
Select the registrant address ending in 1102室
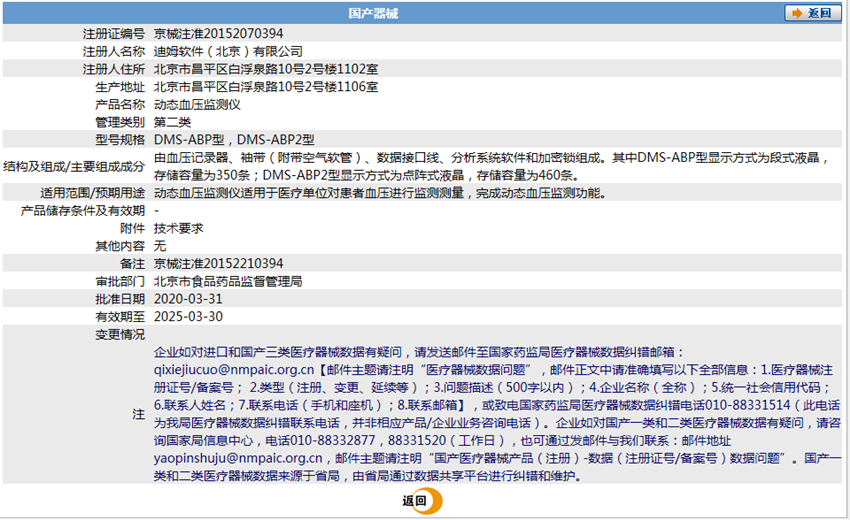[x=266, y=69]
